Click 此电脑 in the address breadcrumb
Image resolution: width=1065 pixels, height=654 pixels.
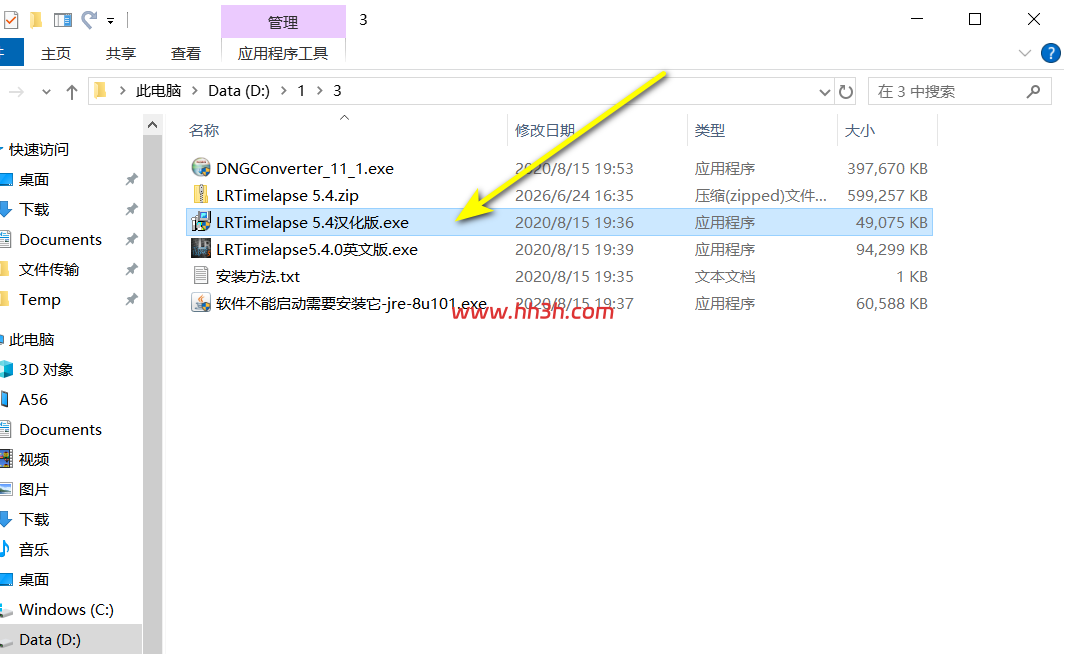[158, 91]
